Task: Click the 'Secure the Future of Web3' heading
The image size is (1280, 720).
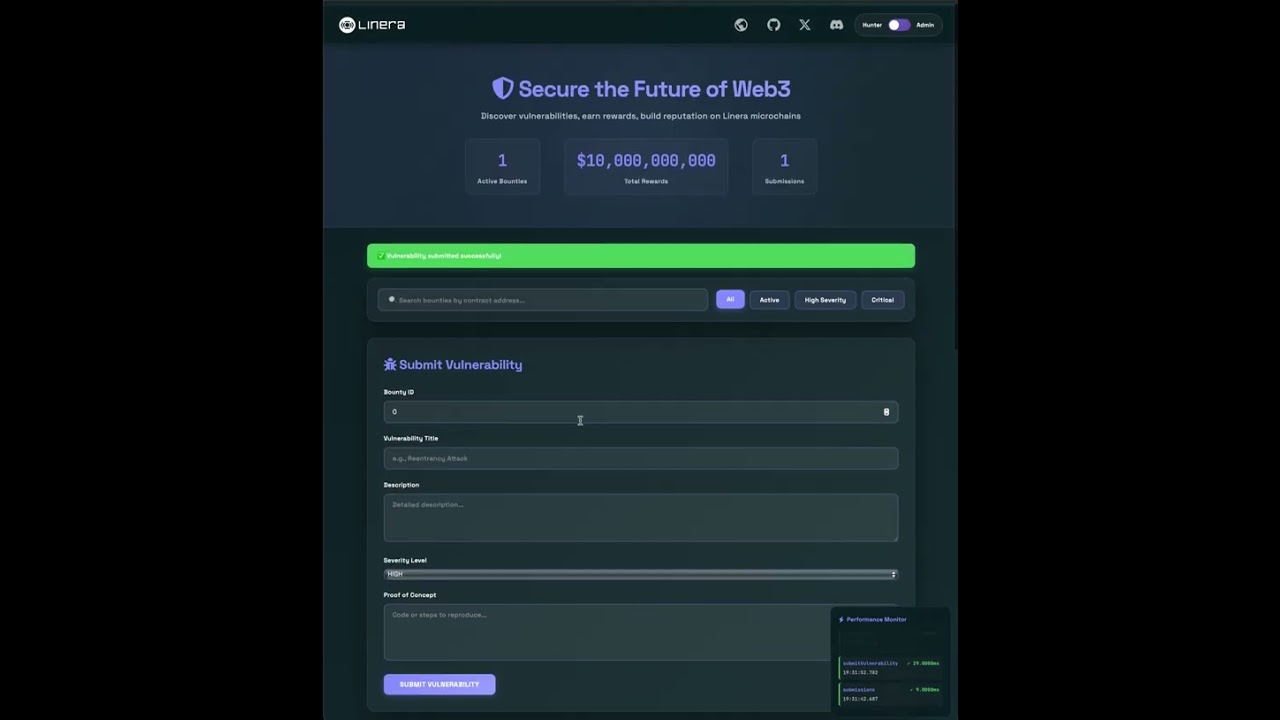Action: [x=654, y=89]
